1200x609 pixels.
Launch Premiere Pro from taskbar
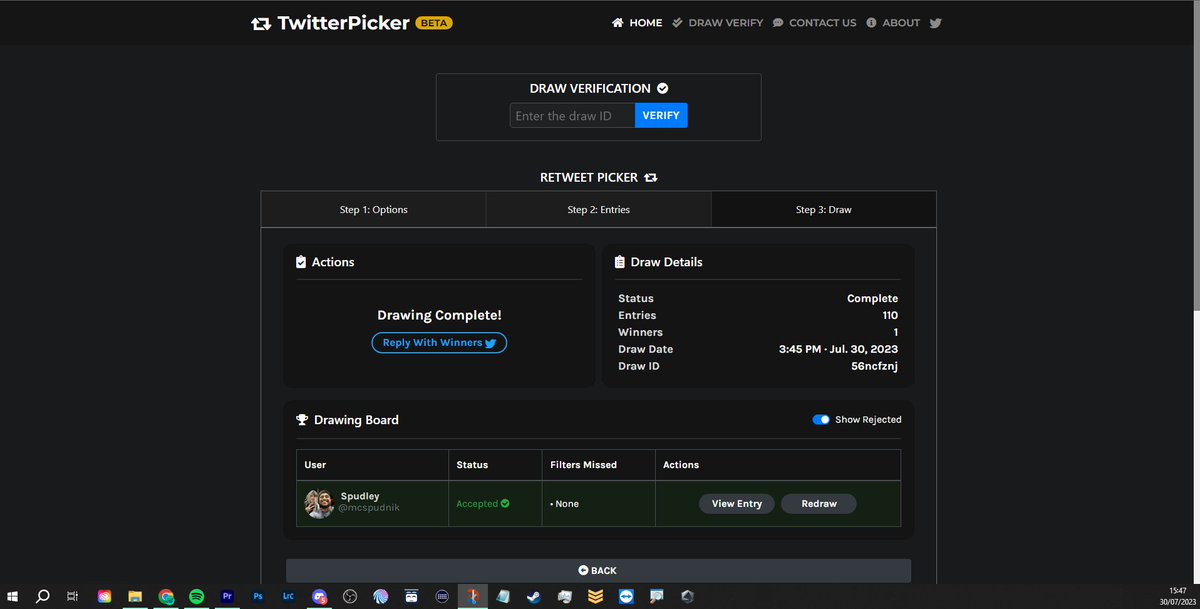(x=227, y=597)
